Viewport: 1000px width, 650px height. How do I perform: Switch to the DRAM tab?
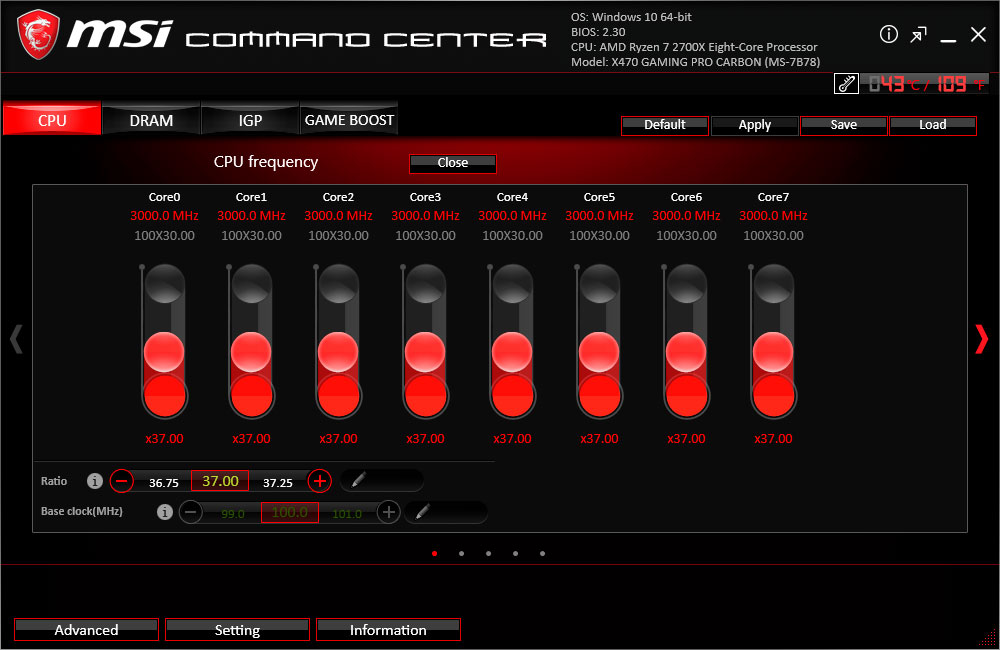click(x=151, y=120)
